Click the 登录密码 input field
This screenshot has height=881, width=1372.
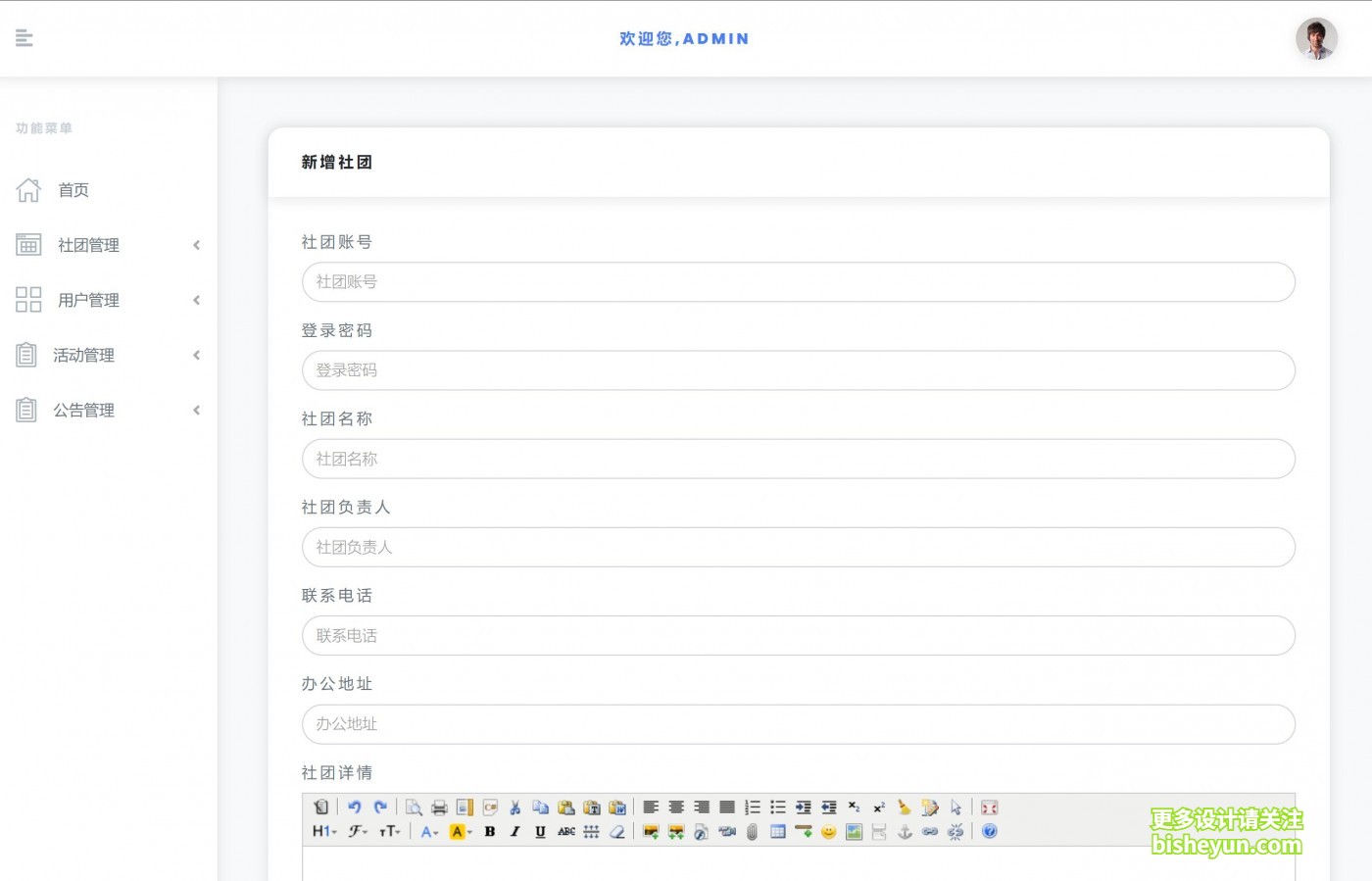799,370
